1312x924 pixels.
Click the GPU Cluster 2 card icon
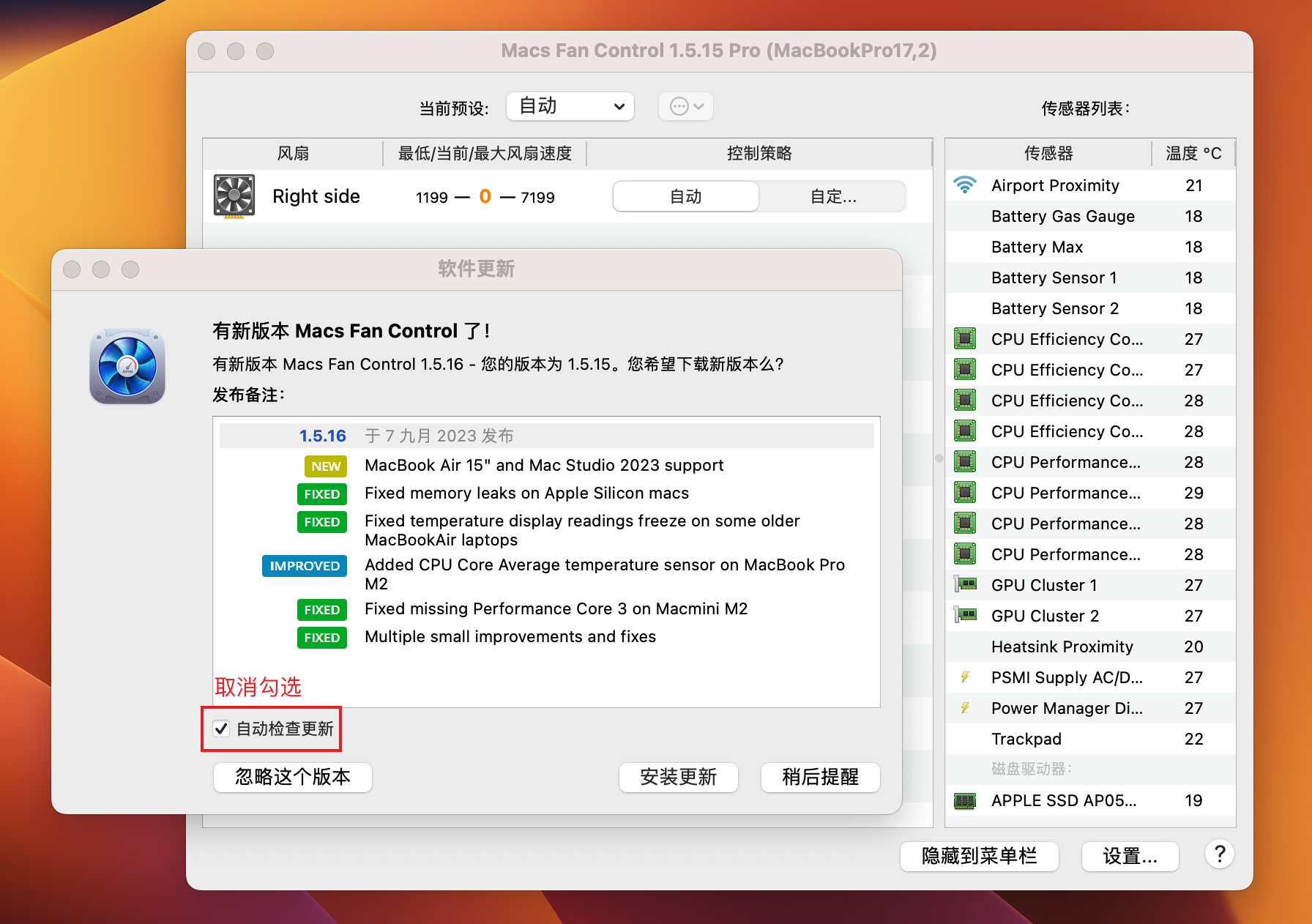pyautogui.click(x=966, y=615)
